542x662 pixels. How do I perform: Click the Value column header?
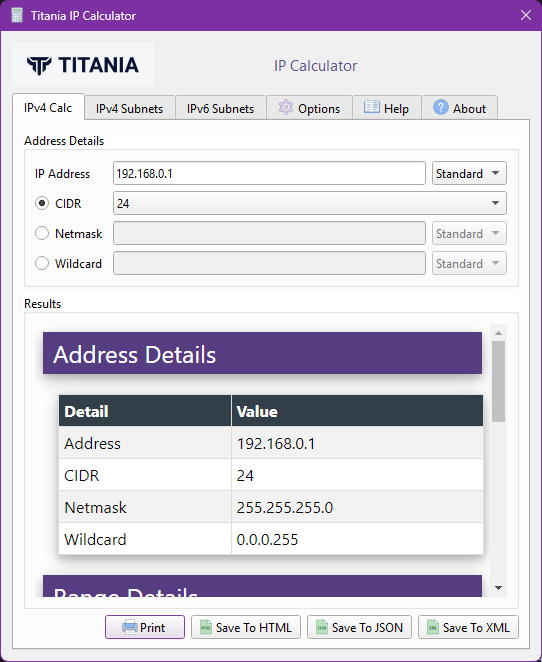357,411
